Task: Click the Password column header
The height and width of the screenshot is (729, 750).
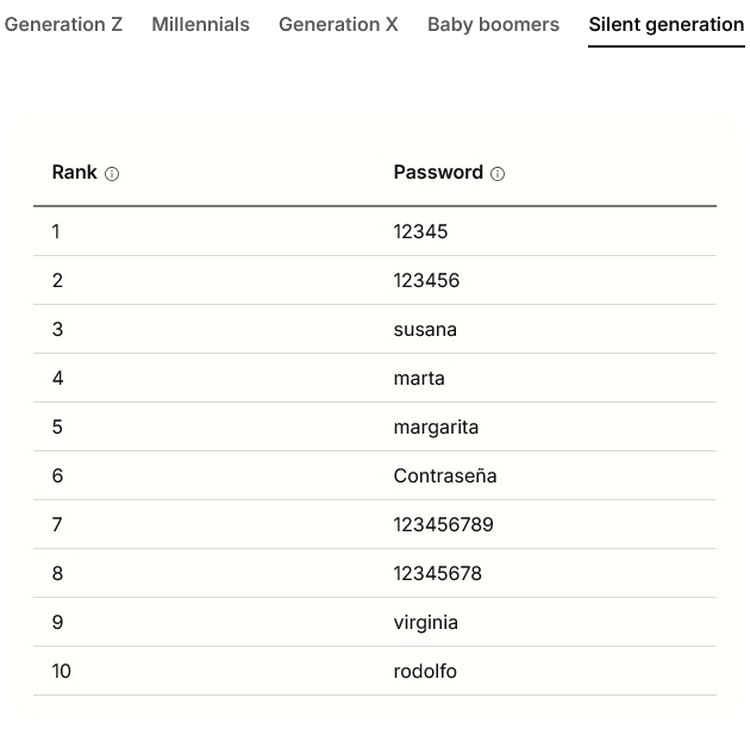Action: pos(438,172)
